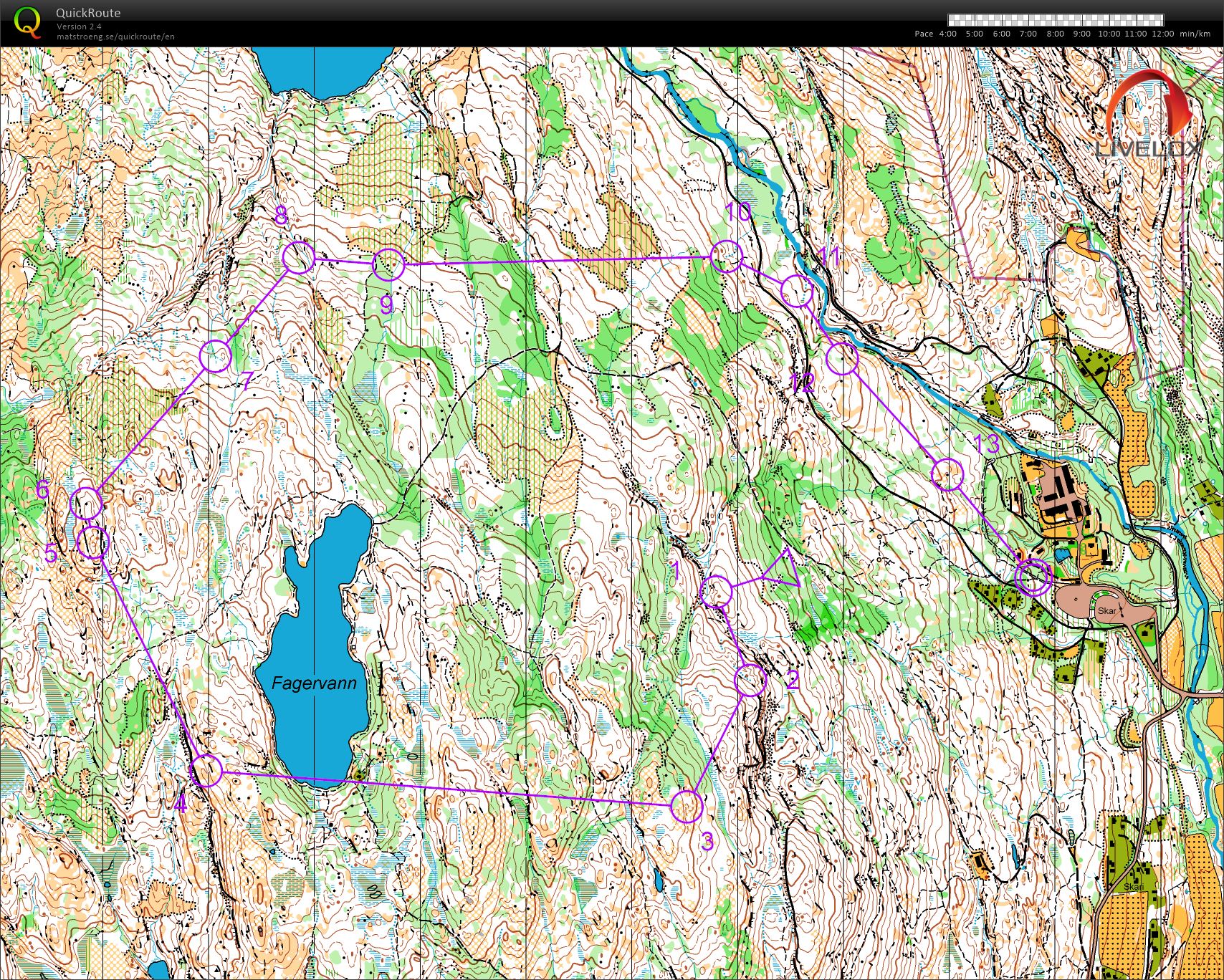Screen dimensions: 1224x980
Task: Open the matstroeng.se/quickroute/en link
Action: coord(115,37)
